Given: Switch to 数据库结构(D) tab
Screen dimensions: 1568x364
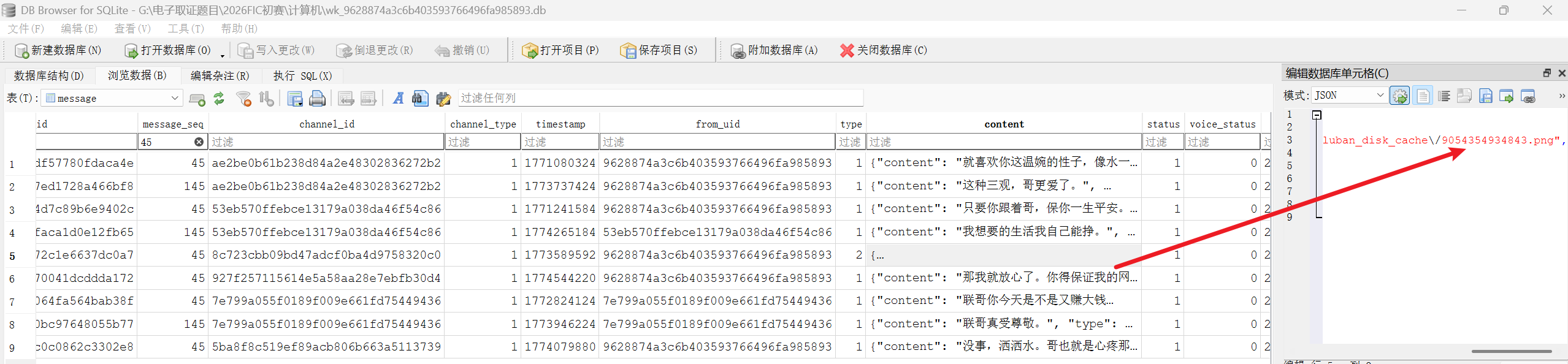Looking at the screenshot, I should [x=49, y=75].
